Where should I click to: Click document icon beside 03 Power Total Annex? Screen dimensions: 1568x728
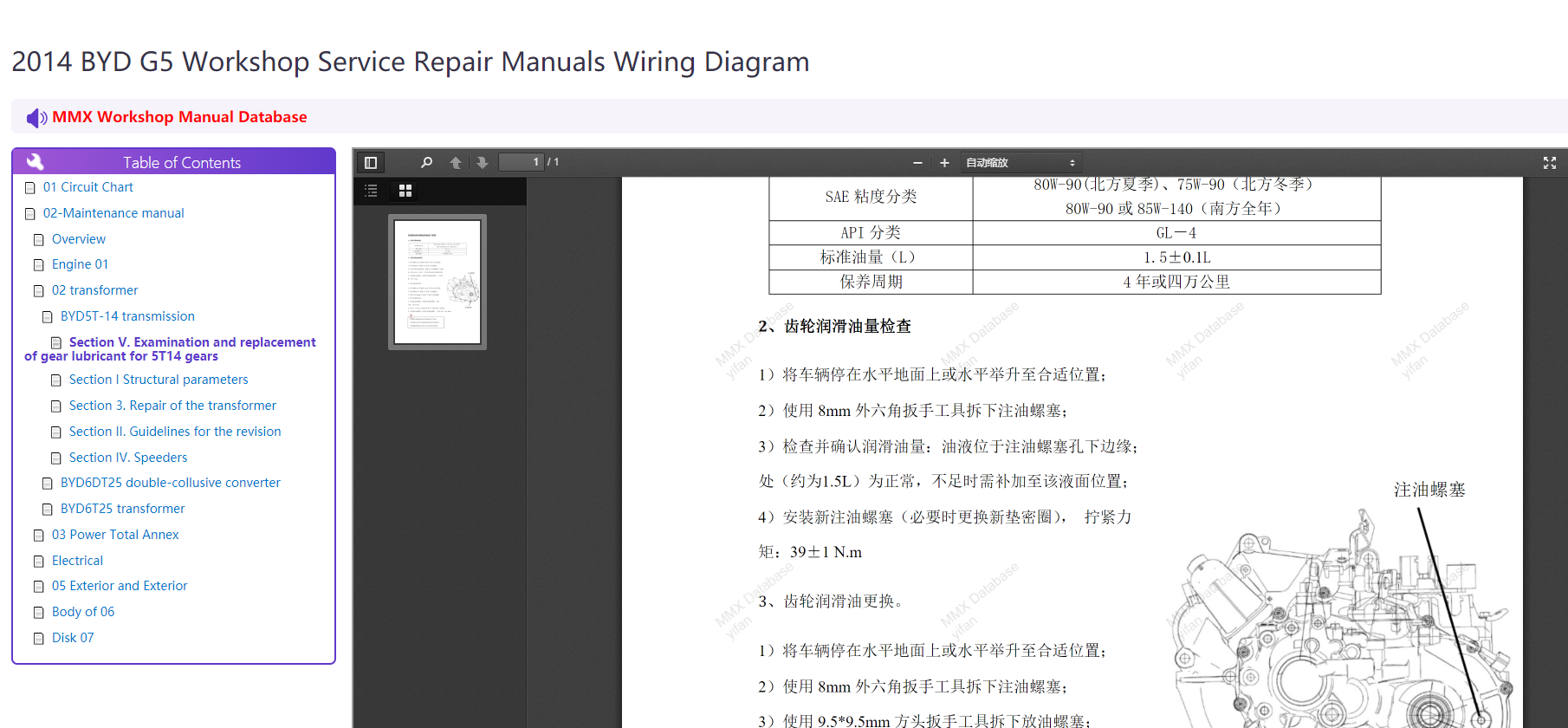[x=39, y=536]
